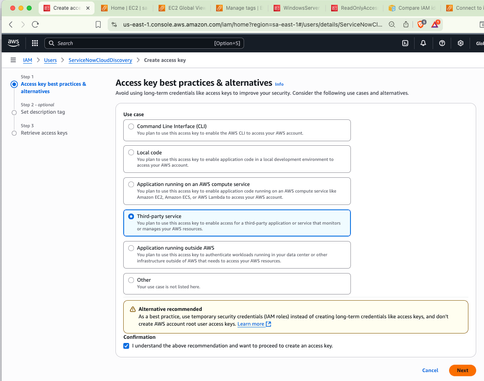This screenshot has height=381, width=484.
Task: Open the AWS help question-mark icon
Action: pos(442,43)
